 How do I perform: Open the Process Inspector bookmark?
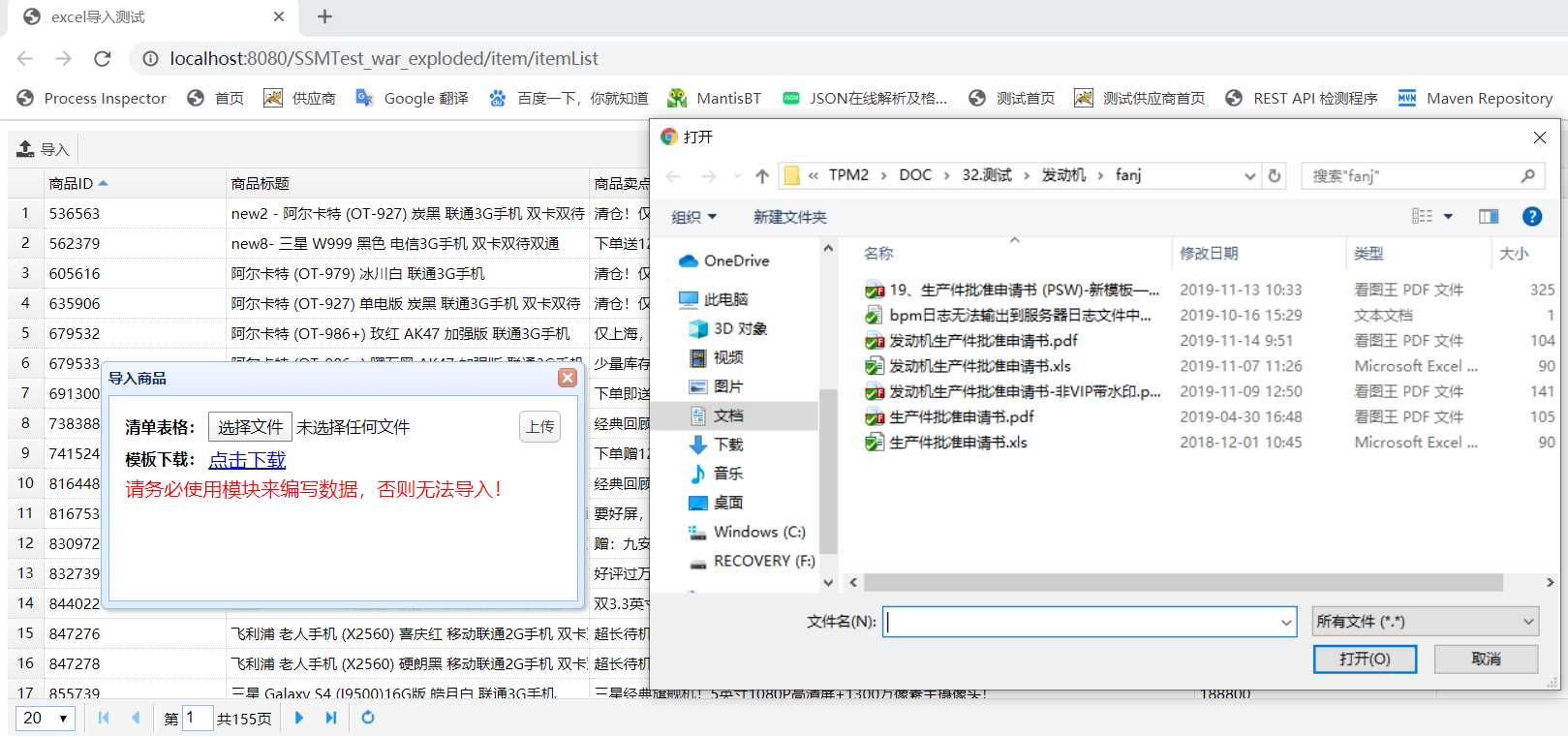click(x=92, y=98)
